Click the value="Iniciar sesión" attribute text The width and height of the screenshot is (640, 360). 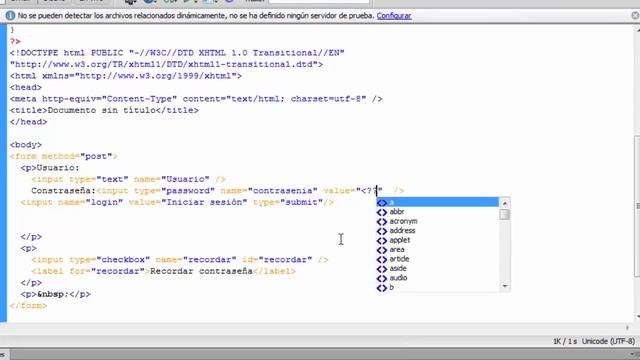pos(188,202)
